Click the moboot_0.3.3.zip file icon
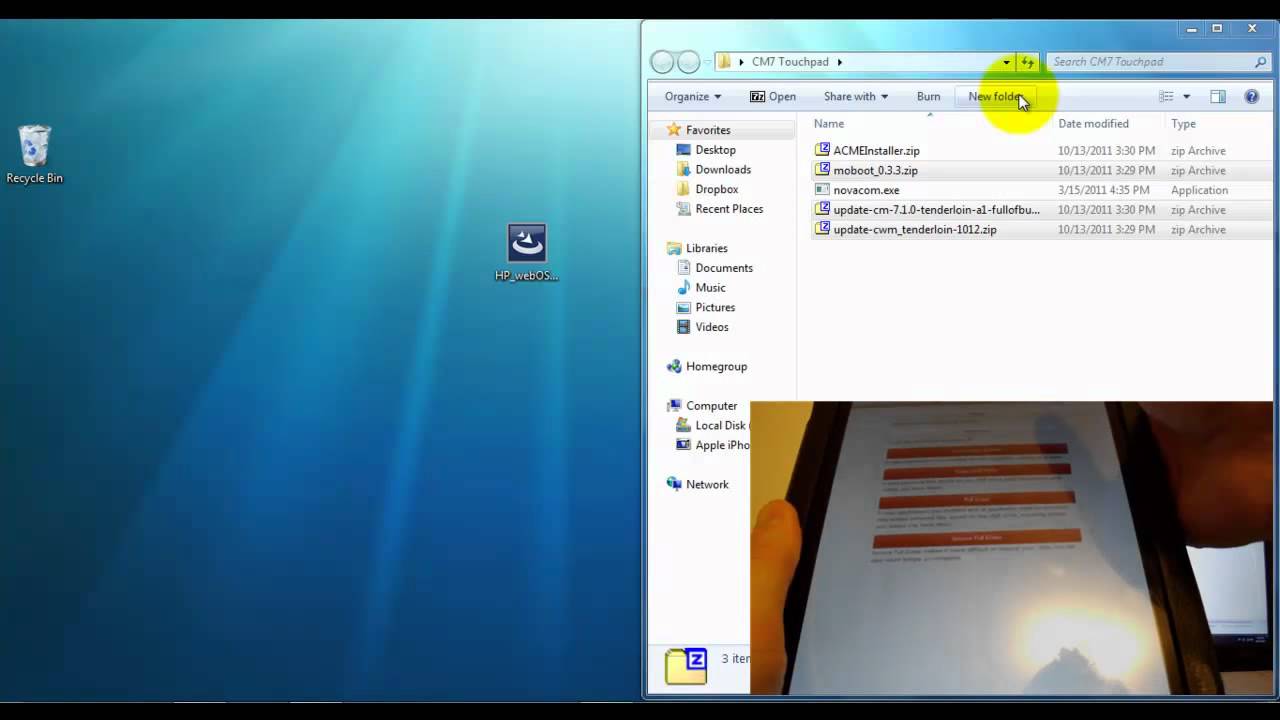Image resolution: width=1280 pixels, height=720 pixels. click(822, 170)
